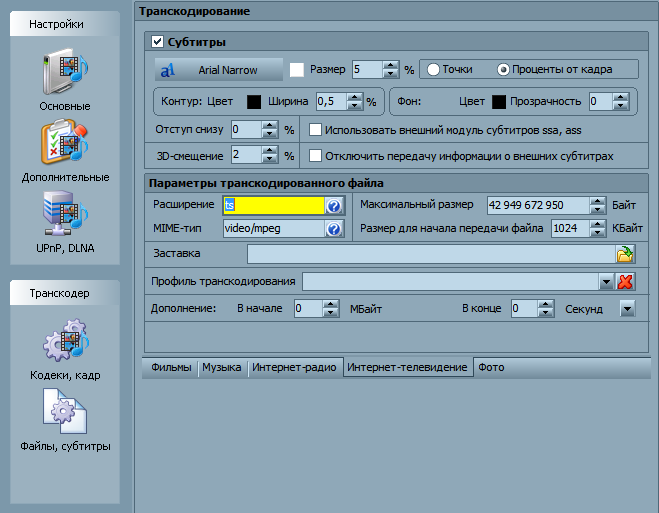Browse for Заставка file with folder icon

[x=625, y=254]
